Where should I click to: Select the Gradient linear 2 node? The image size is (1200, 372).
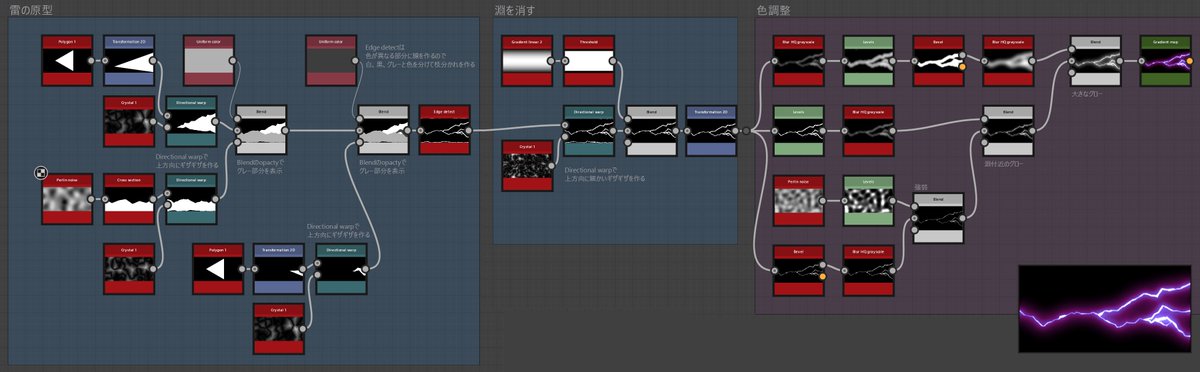tap(526, 60)
